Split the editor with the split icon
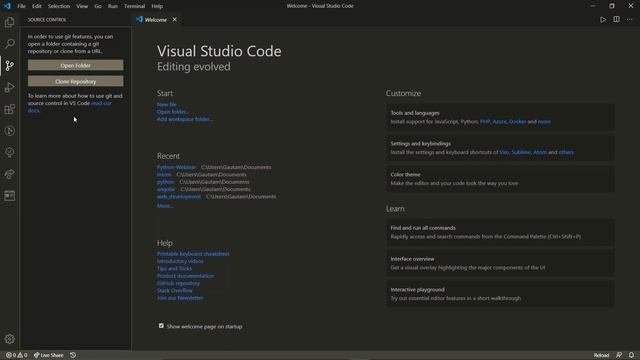 [616, 20]
